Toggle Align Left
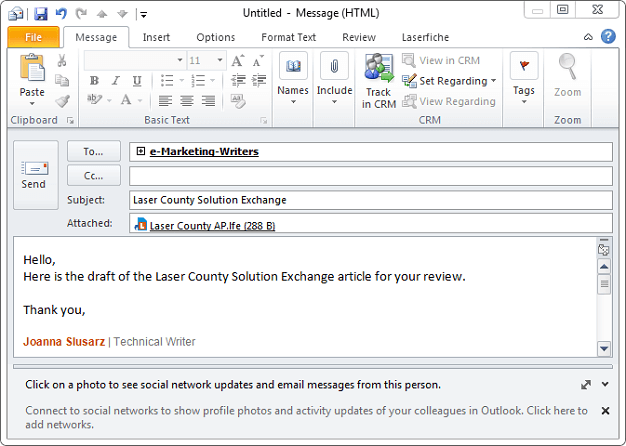Viewport: 626px width, 446px height. click(165, 100)
